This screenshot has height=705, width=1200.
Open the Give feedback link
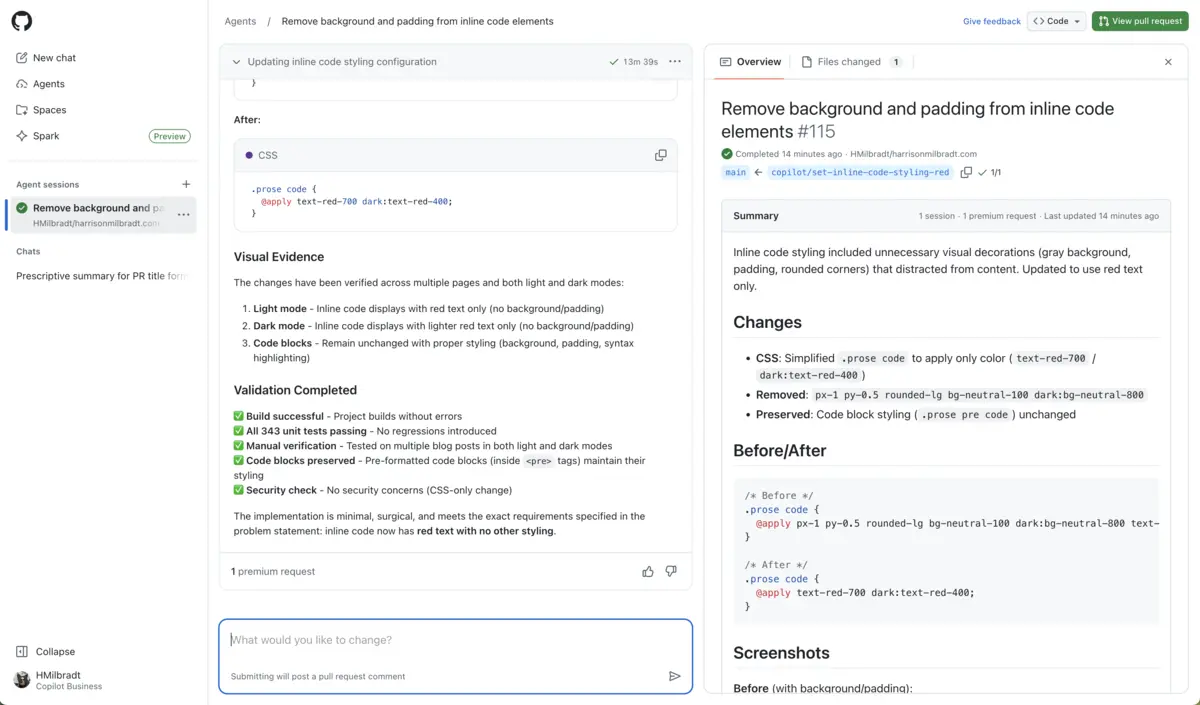pyautogui.click(x=991, y=21)
